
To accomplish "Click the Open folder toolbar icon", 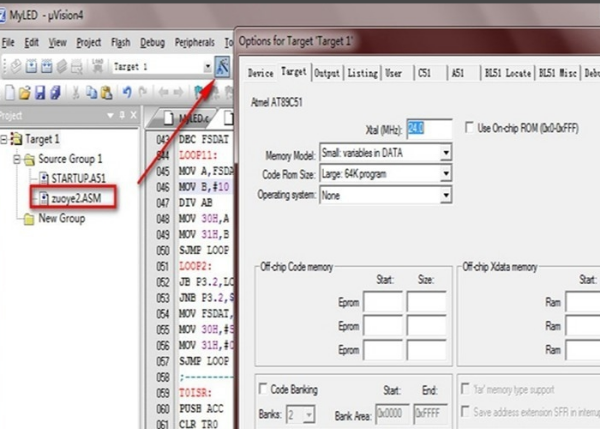I will (x=25, y=93).
